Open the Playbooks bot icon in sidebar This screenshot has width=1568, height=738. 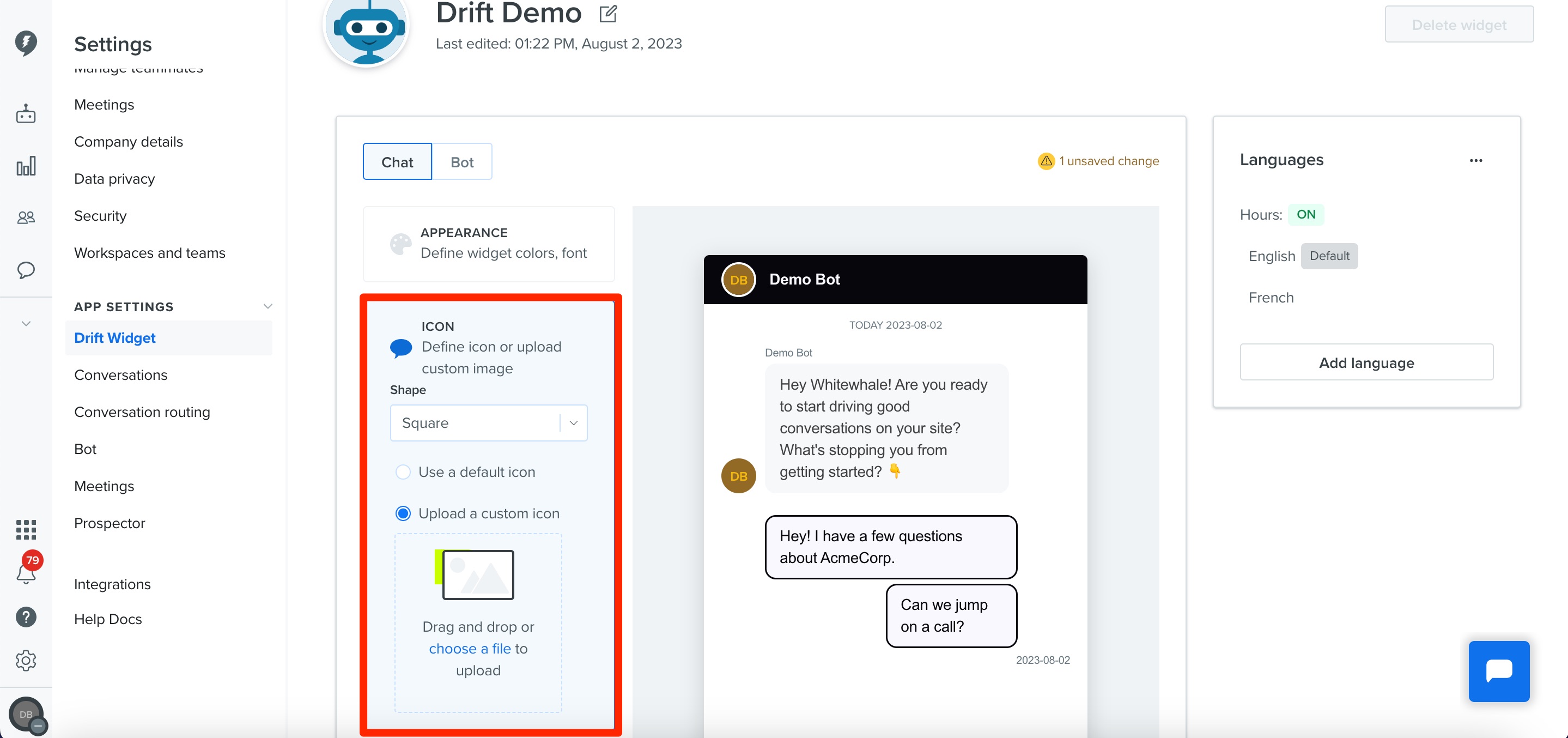click(26, 114)
